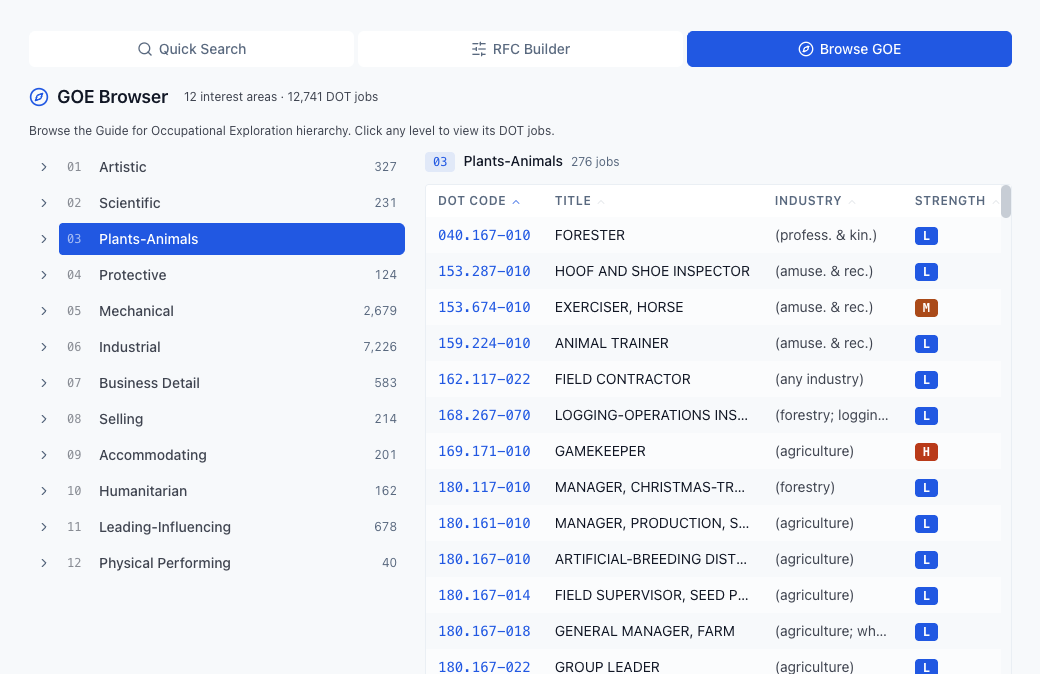Screen dimensions: 1040x674
Task: Click the L strength badge for ANIMAL TRAINER
Action: (926, 344)
